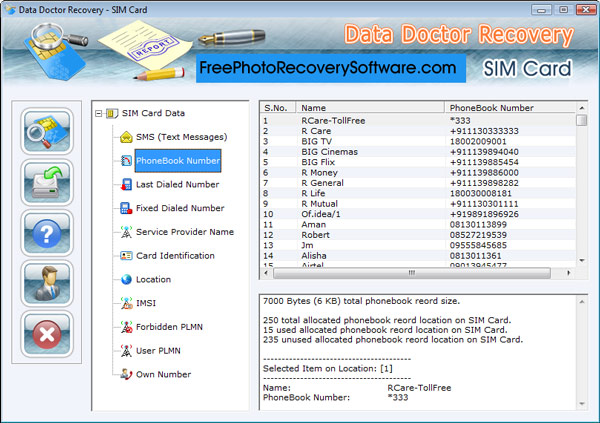This screenshot has height=423, width=600.
Task: Sort by PhoneBook Number column header
Action: coord(510,108)
